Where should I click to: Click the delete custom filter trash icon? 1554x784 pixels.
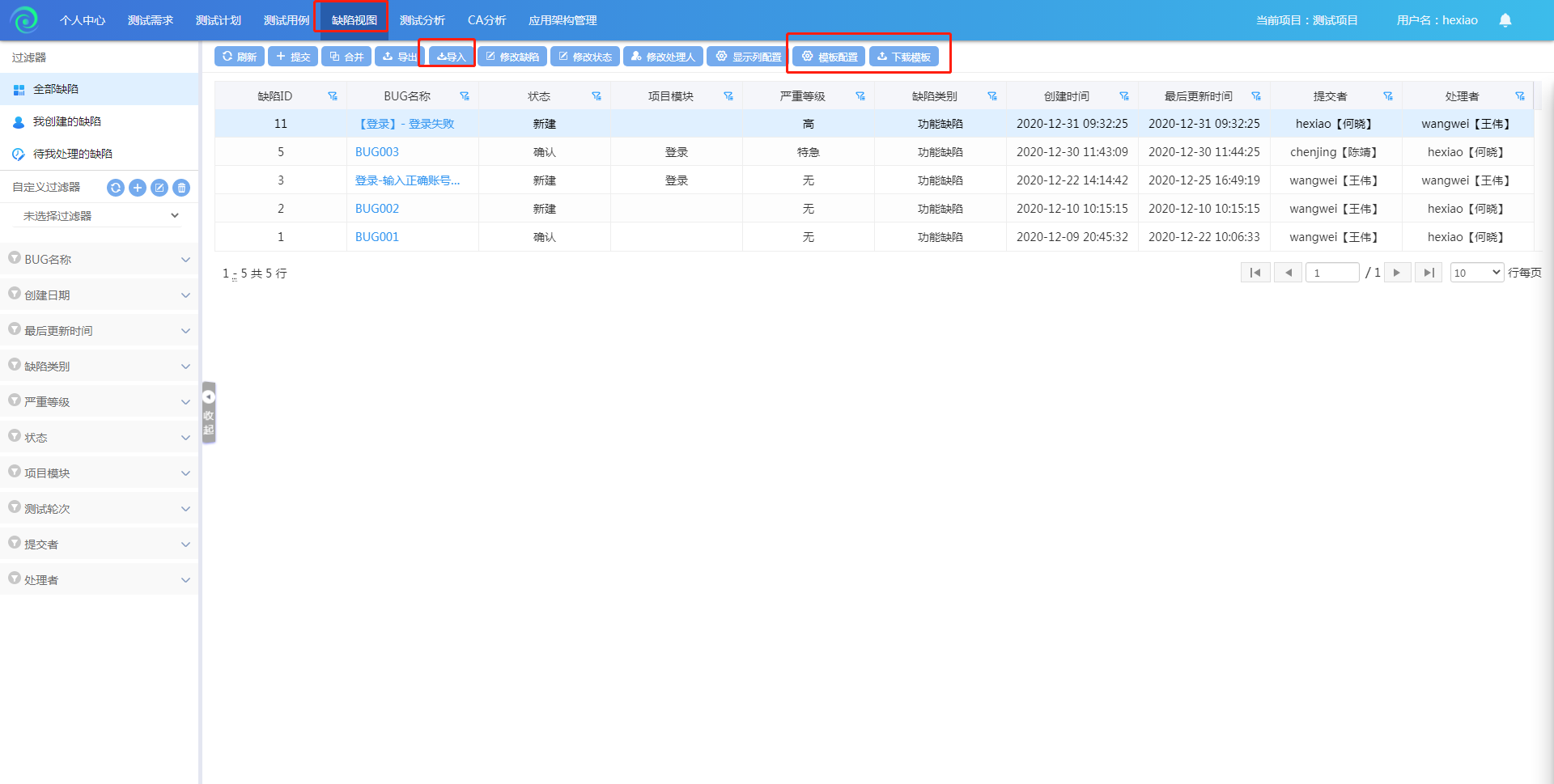click(x=181, y=188)
